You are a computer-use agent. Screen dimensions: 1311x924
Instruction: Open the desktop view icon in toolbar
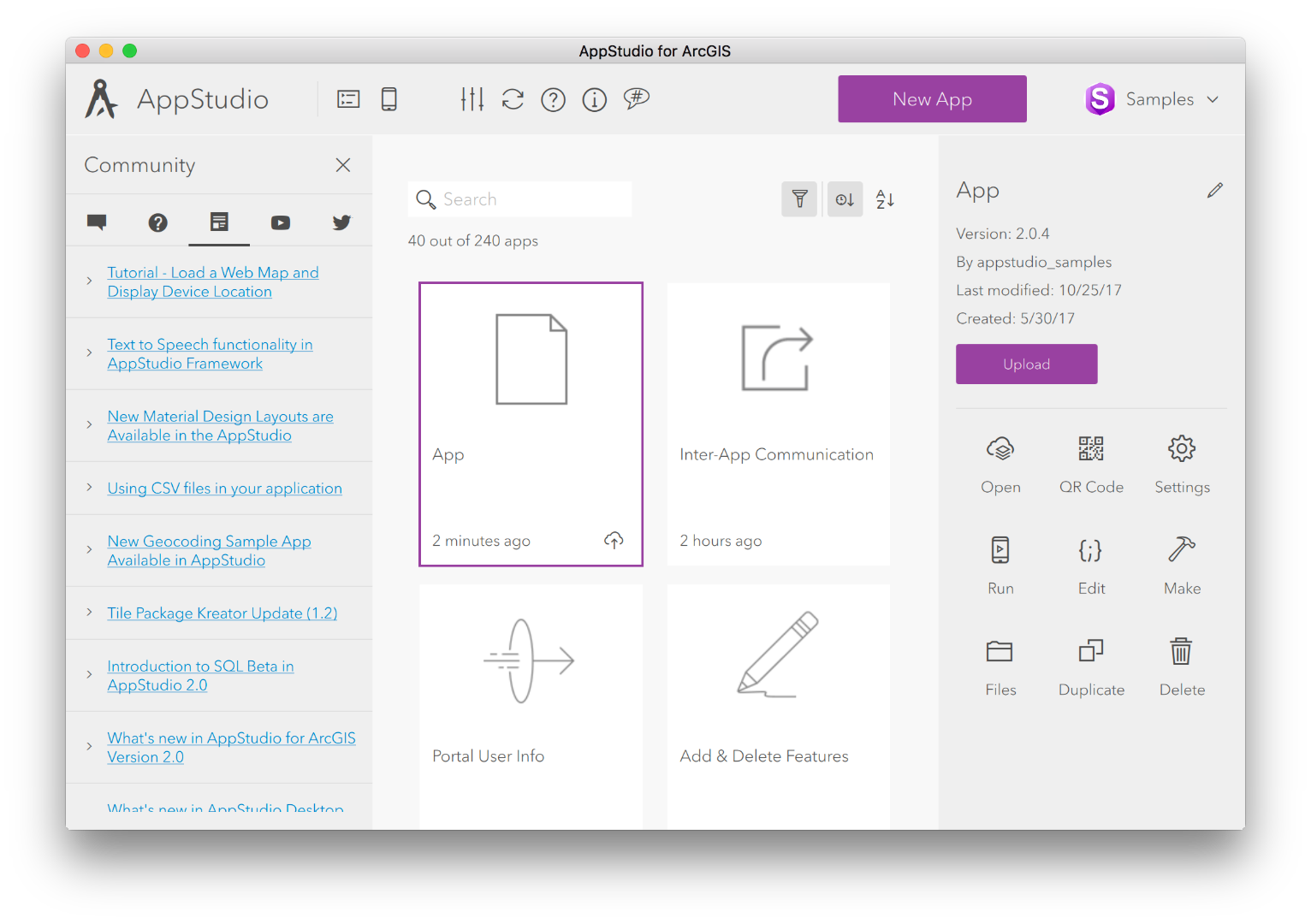point(348,99)
